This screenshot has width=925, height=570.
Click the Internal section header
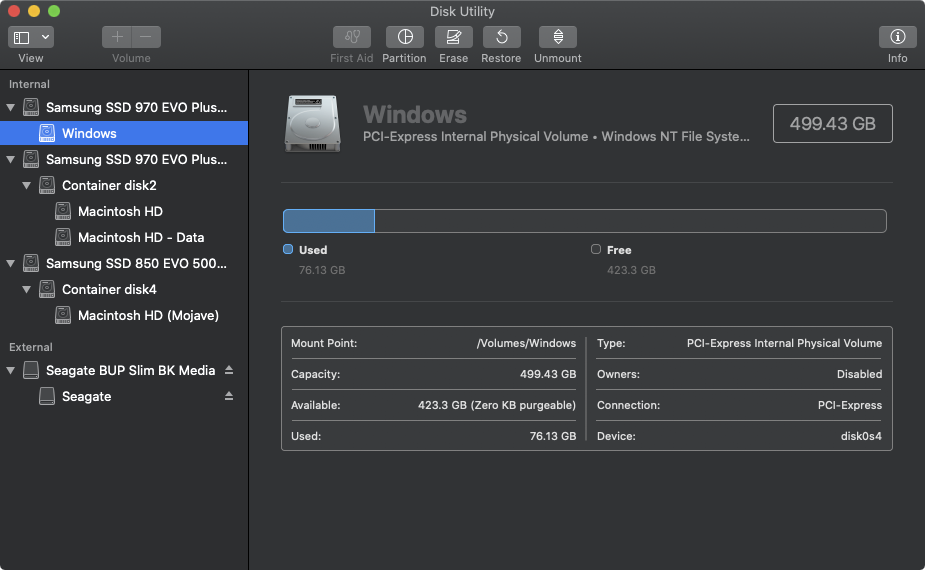[29, 84]
